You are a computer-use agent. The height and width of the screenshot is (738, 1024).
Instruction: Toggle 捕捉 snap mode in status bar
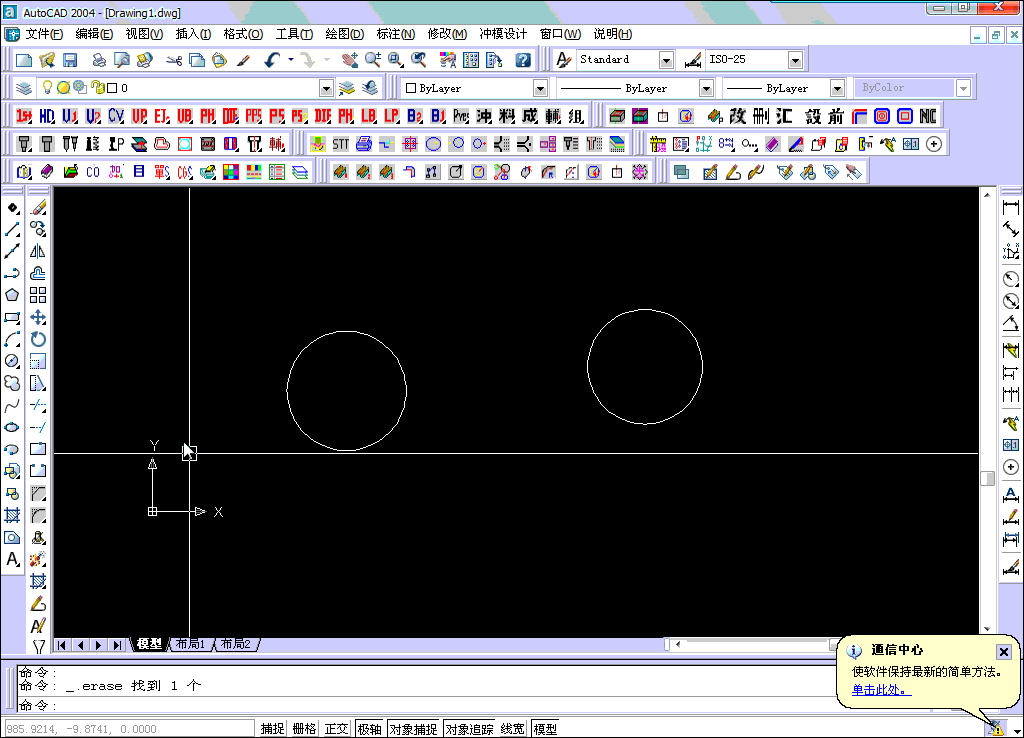[272, 729]
